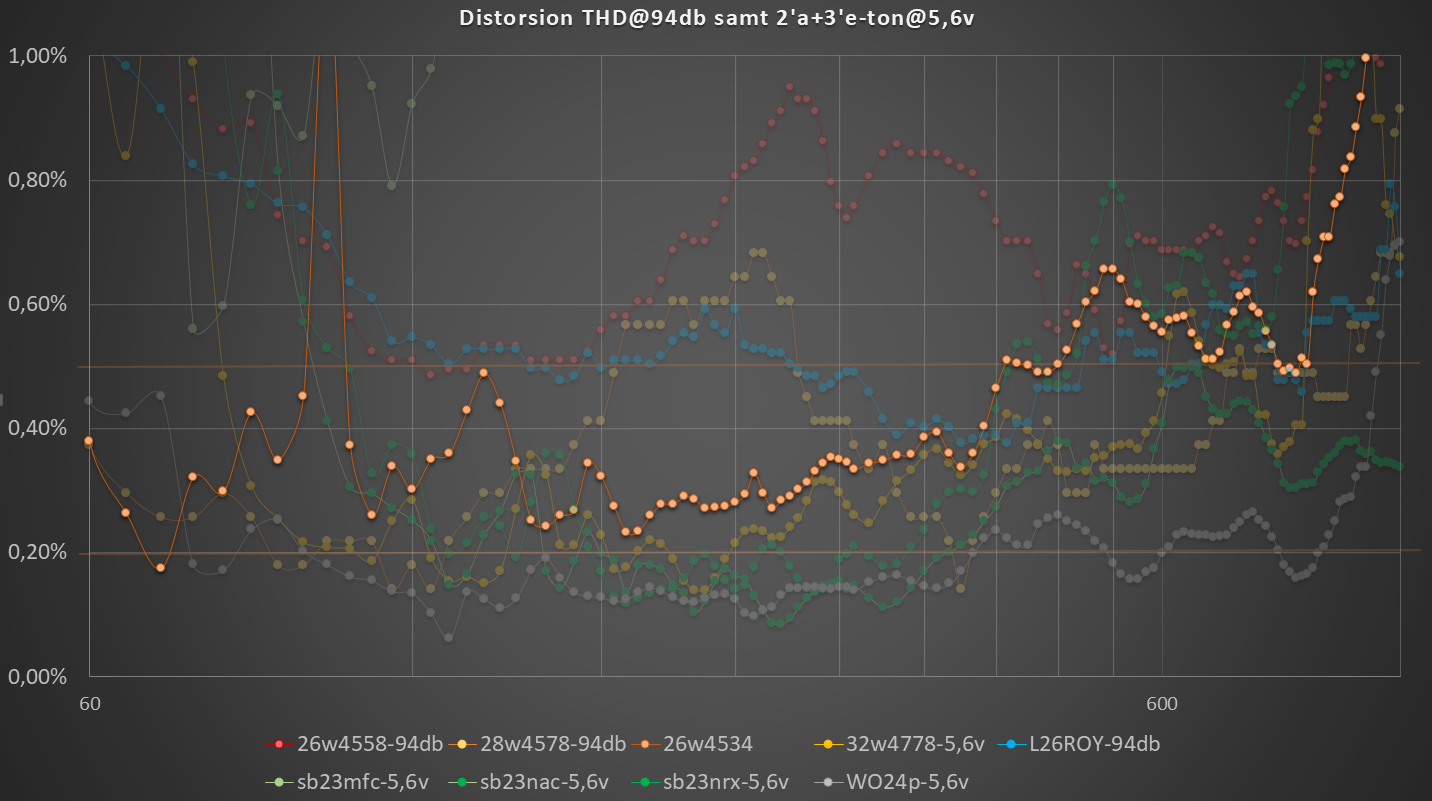Click the x-axis label 600
This screenshot has height=801, width=1432.
pyautogui.click(x=1161, y=703)
